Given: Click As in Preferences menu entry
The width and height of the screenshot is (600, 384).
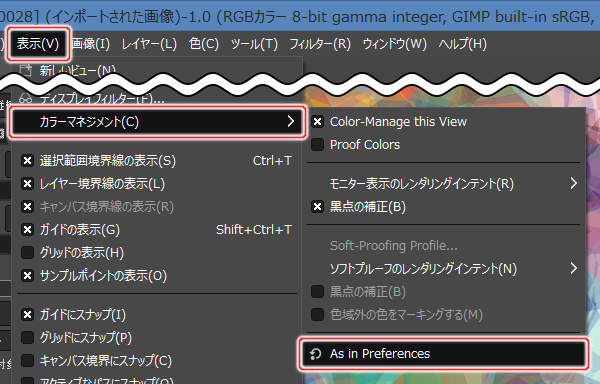Looking at the screenshot, I should click(x=443, y=354).
